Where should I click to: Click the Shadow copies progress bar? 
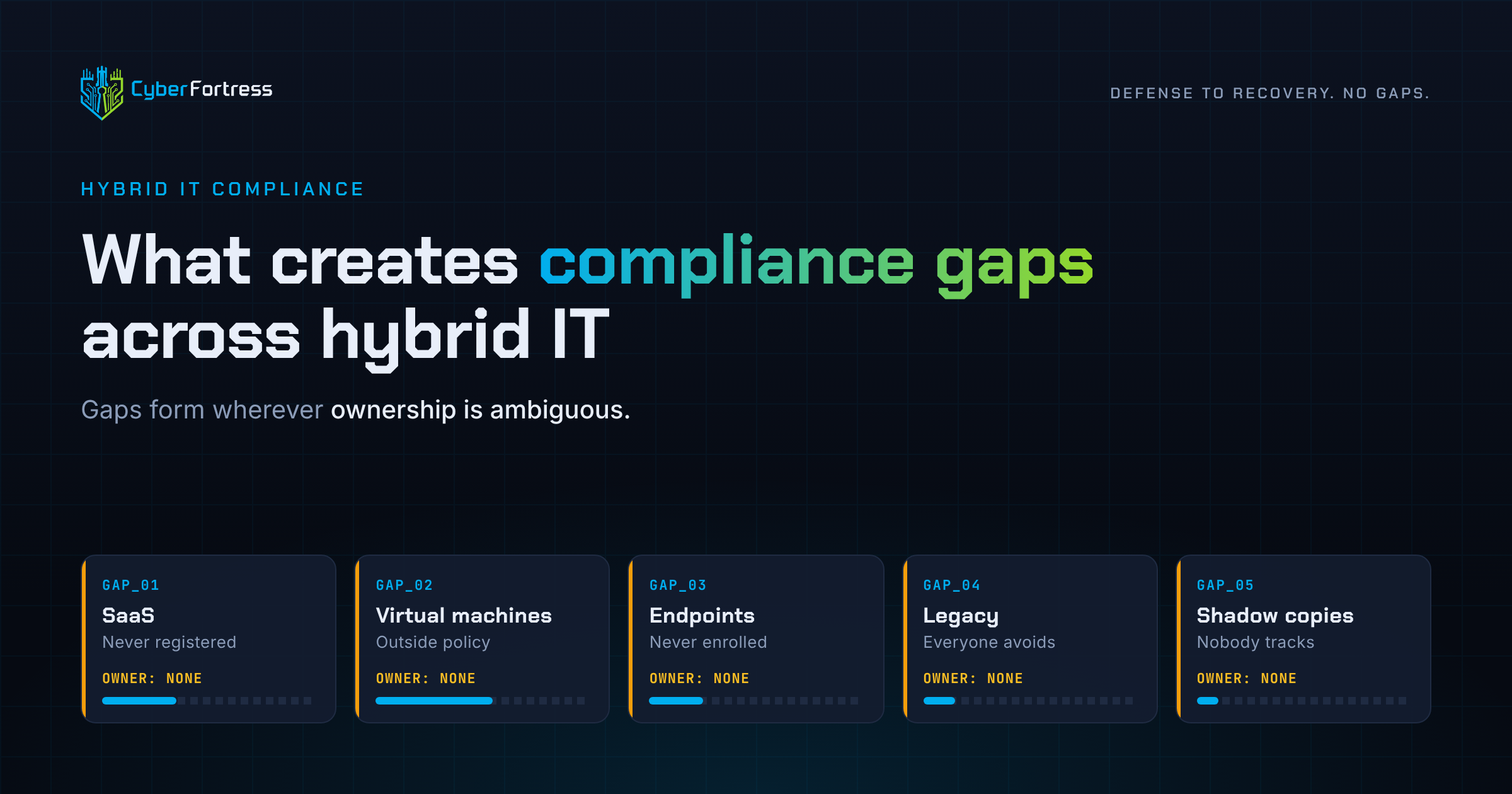click(x=1302, y=701)
